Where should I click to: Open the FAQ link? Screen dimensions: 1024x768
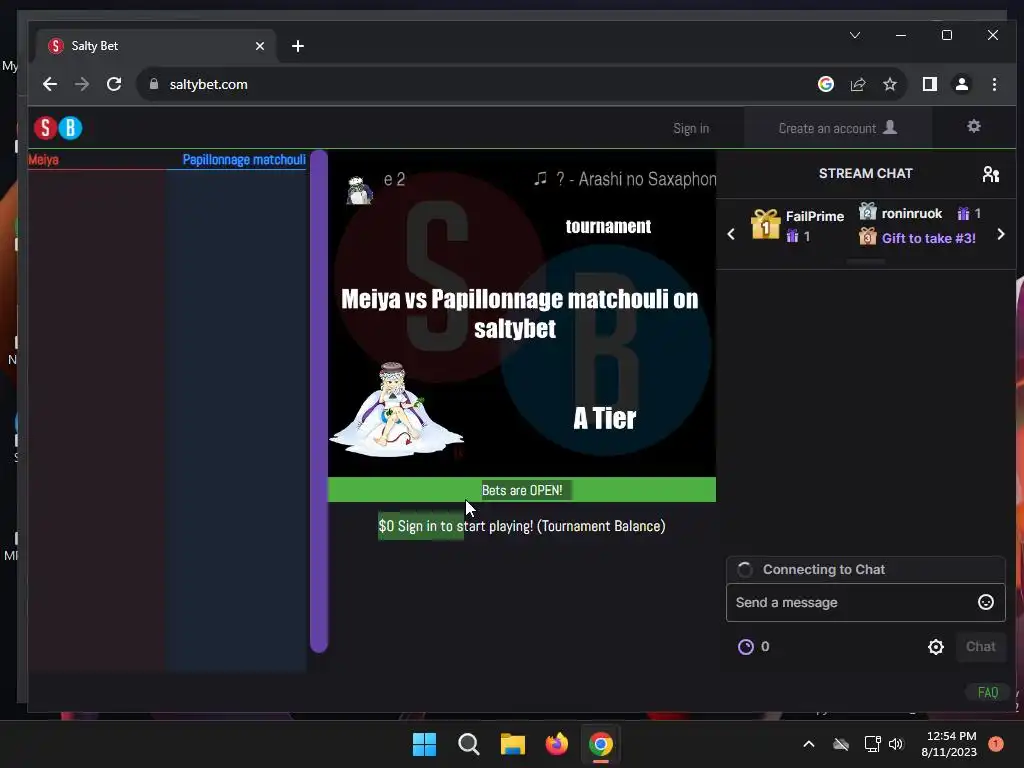(987, 692)
